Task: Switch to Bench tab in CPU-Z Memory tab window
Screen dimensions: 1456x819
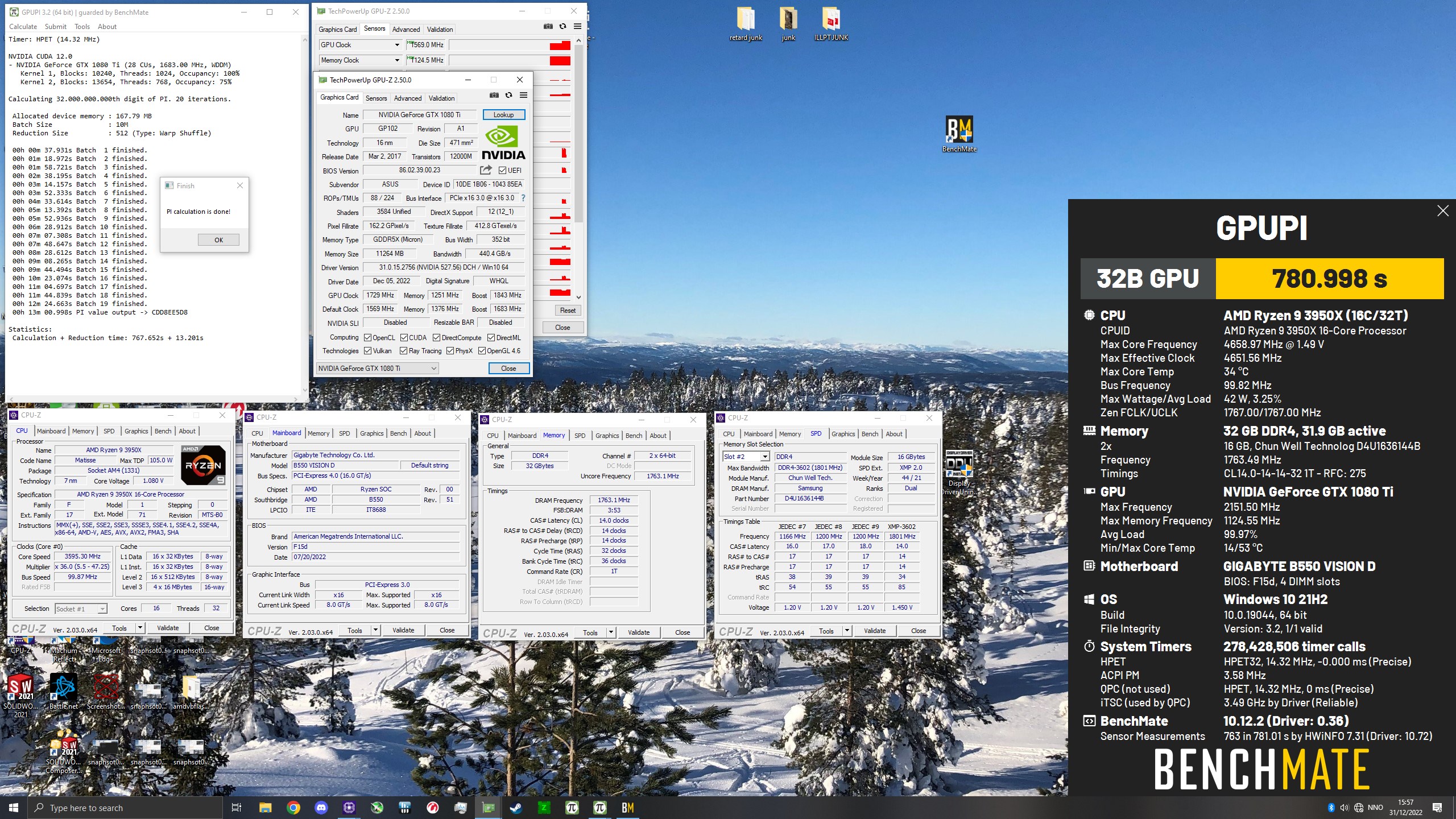Action: pyautogui.click(x=634, y=436)
